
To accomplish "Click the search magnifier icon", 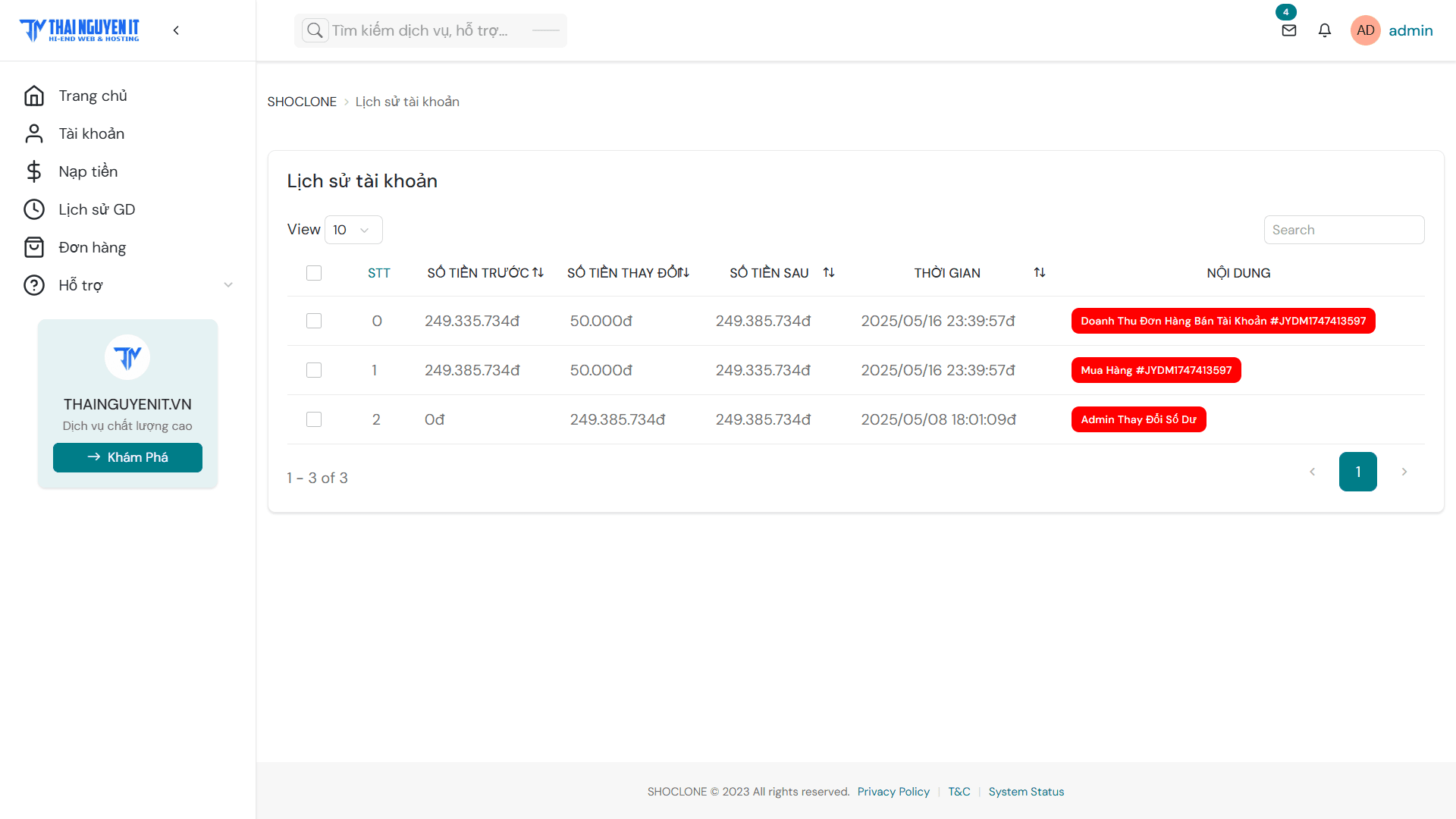I will (315, 30).
